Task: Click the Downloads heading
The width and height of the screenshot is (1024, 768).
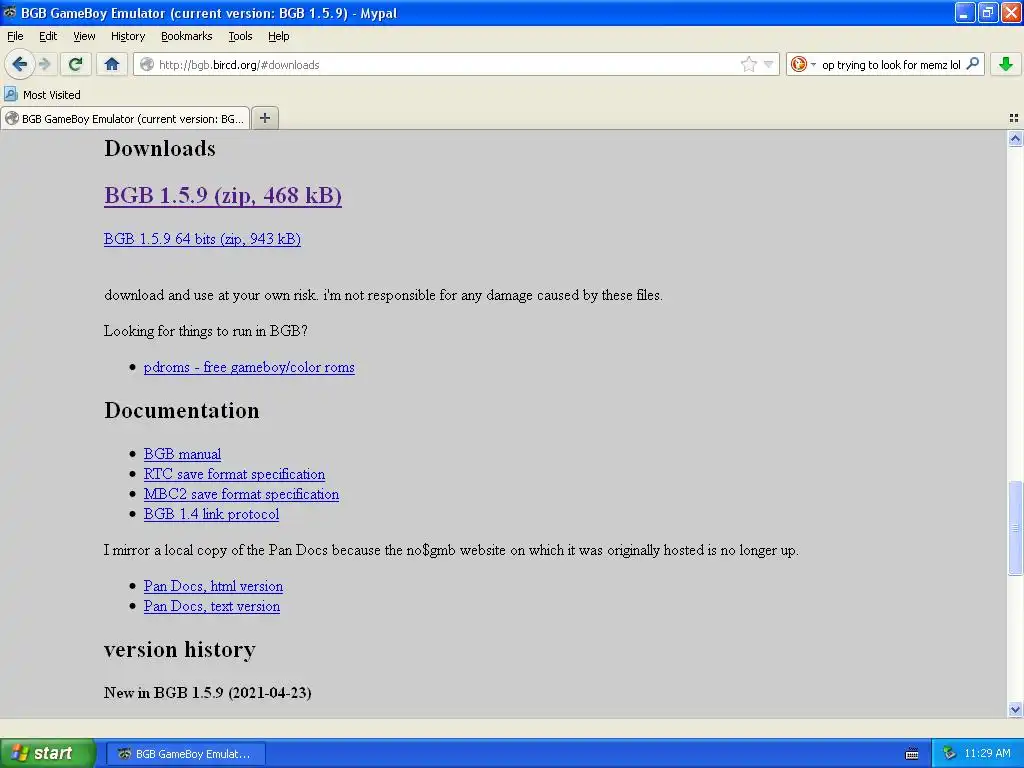Action: [x=160, y=148]
